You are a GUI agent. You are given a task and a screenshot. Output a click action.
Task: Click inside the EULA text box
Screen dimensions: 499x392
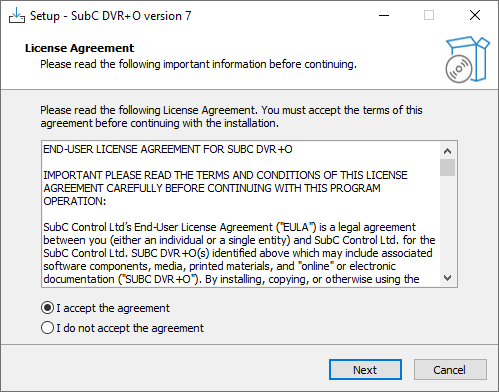pos(241,214)
